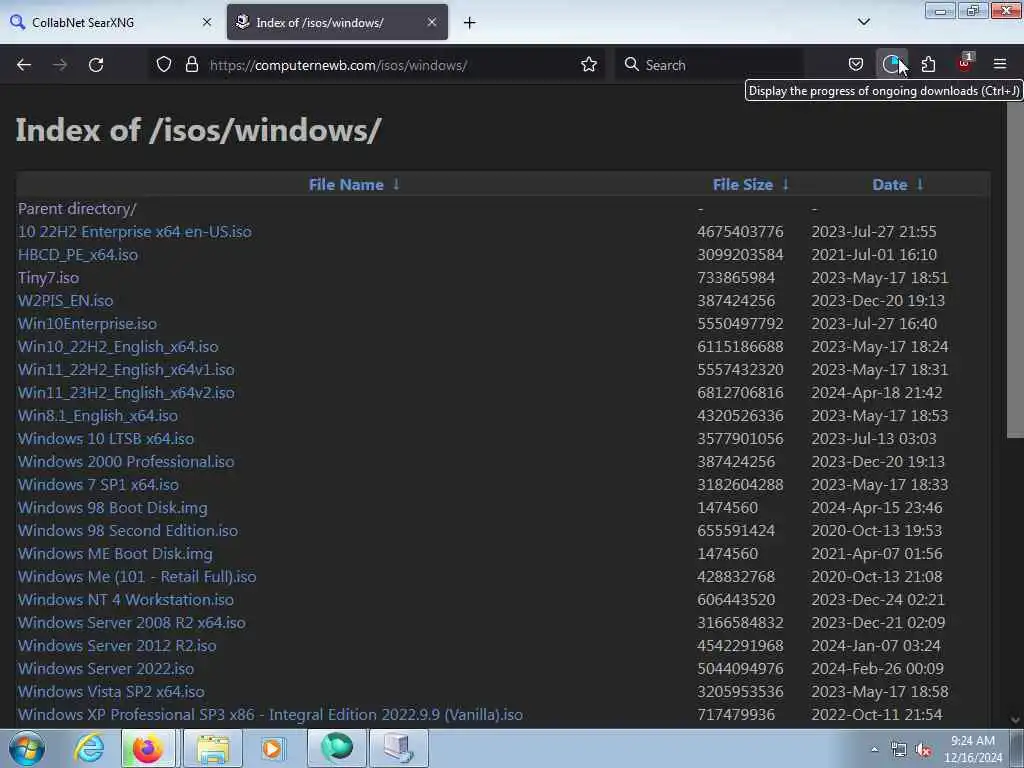Click the page vertical scrollbar thumb
The width and height of the screenshot is (1024, 768).
pos(1015,268)
